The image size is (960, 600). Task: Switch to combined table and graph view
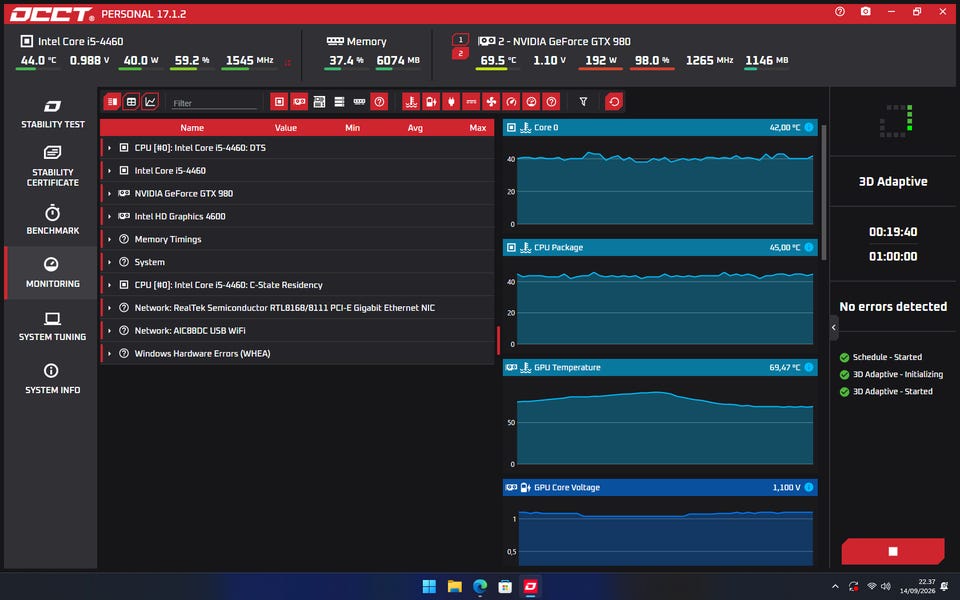pos(112,102)
